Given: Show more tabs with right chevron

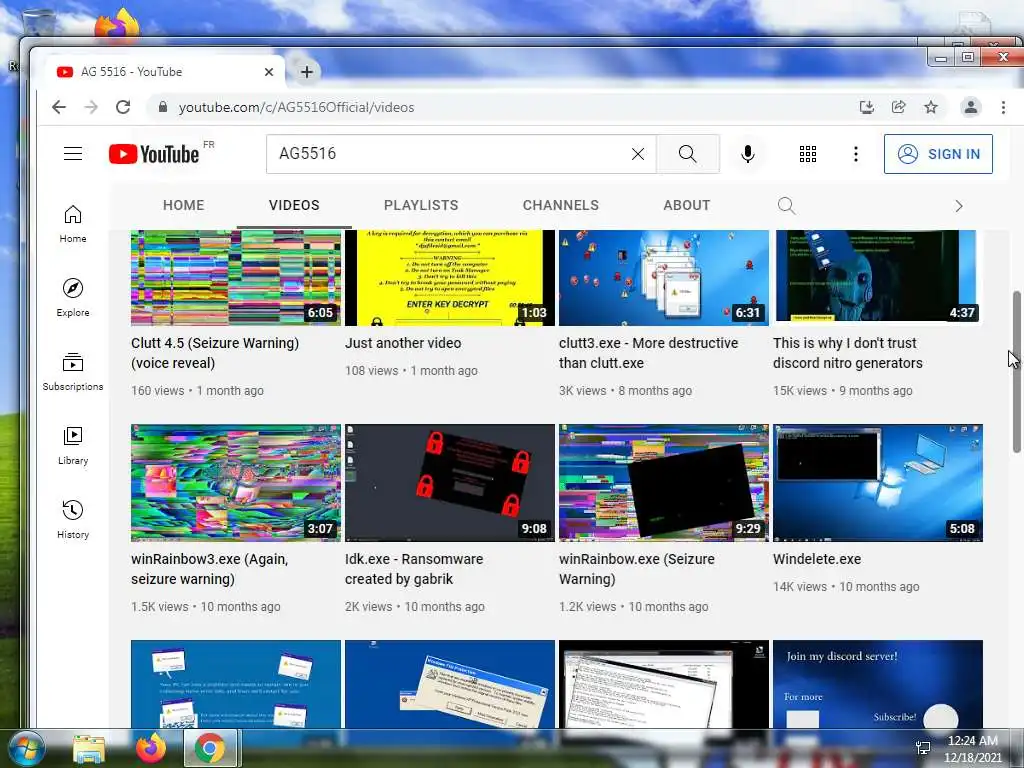Looking at the screenshot, I should 959,206.
